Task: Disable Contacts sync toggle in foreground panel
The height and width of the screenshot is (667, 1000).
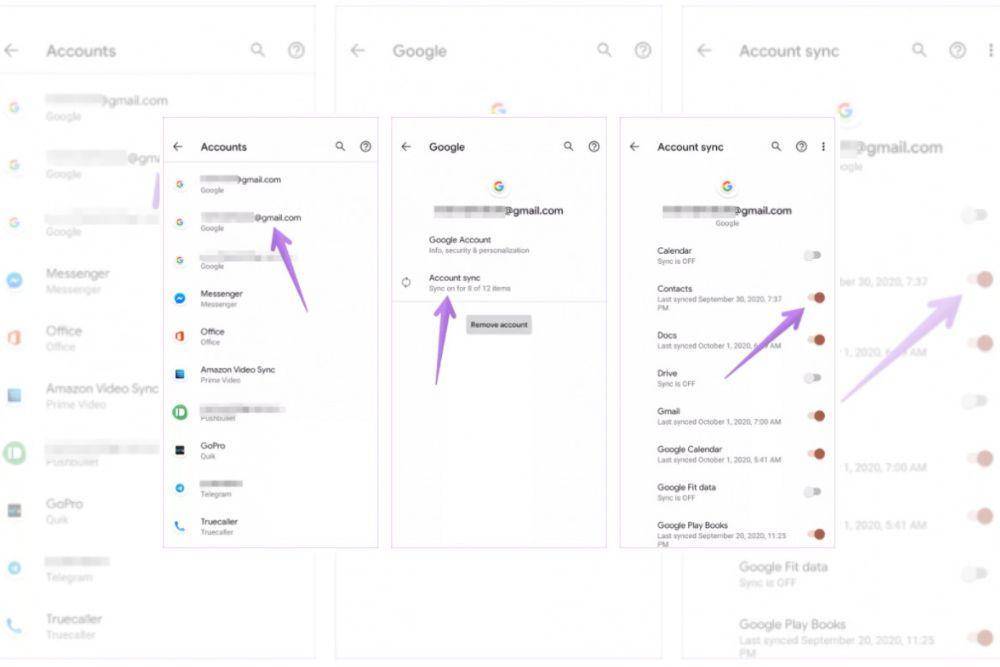Action: click(816, 298)
